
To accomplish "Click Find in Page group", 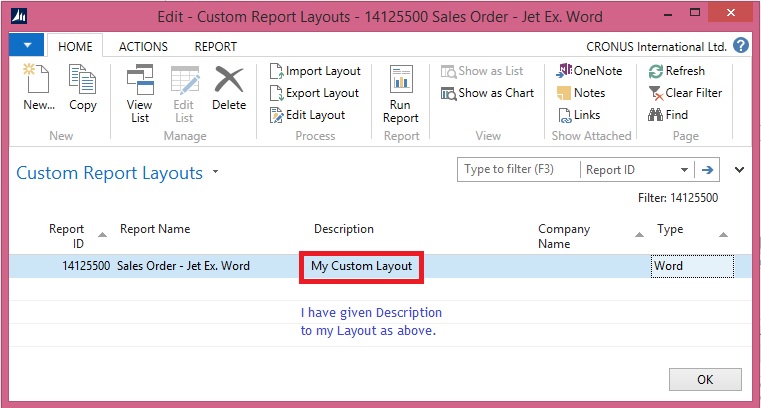I will [668, 115].
